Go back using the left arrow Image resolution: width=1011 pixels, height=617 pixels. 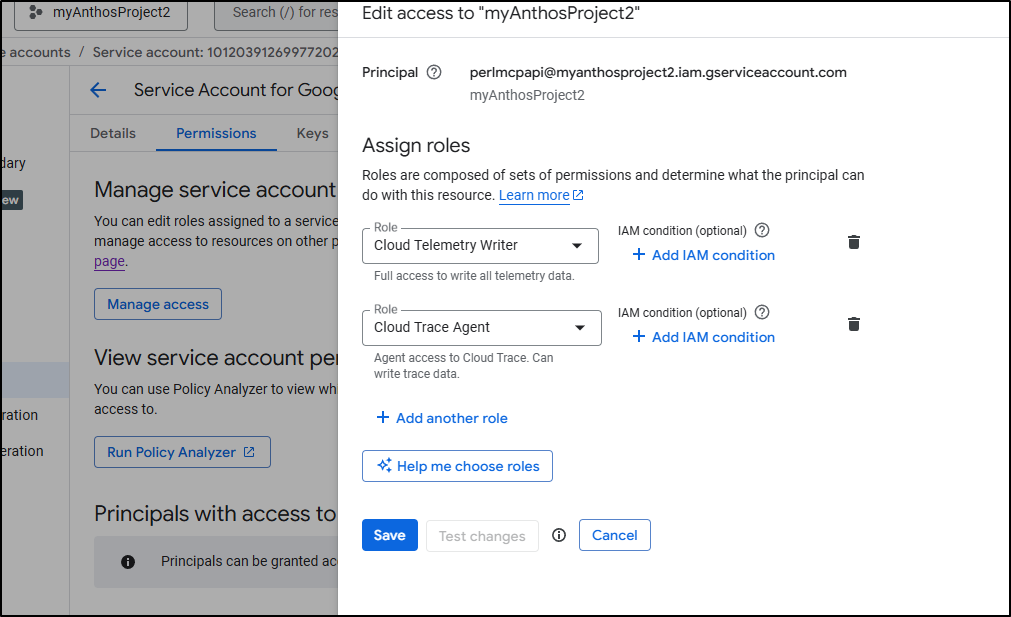(98, 90)
